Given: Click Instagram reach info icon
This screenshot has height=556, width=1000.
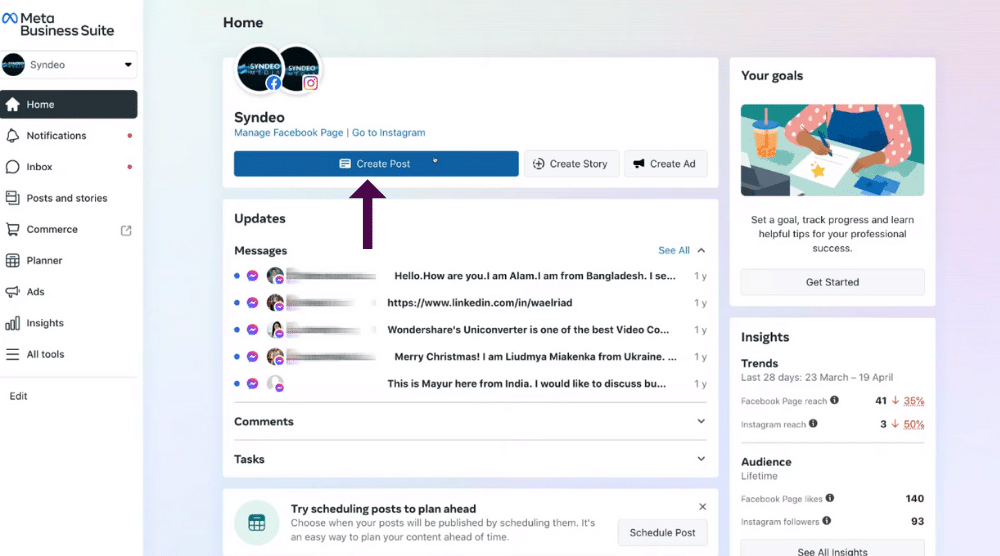Looking at the screenshot, I should point(813,423).
